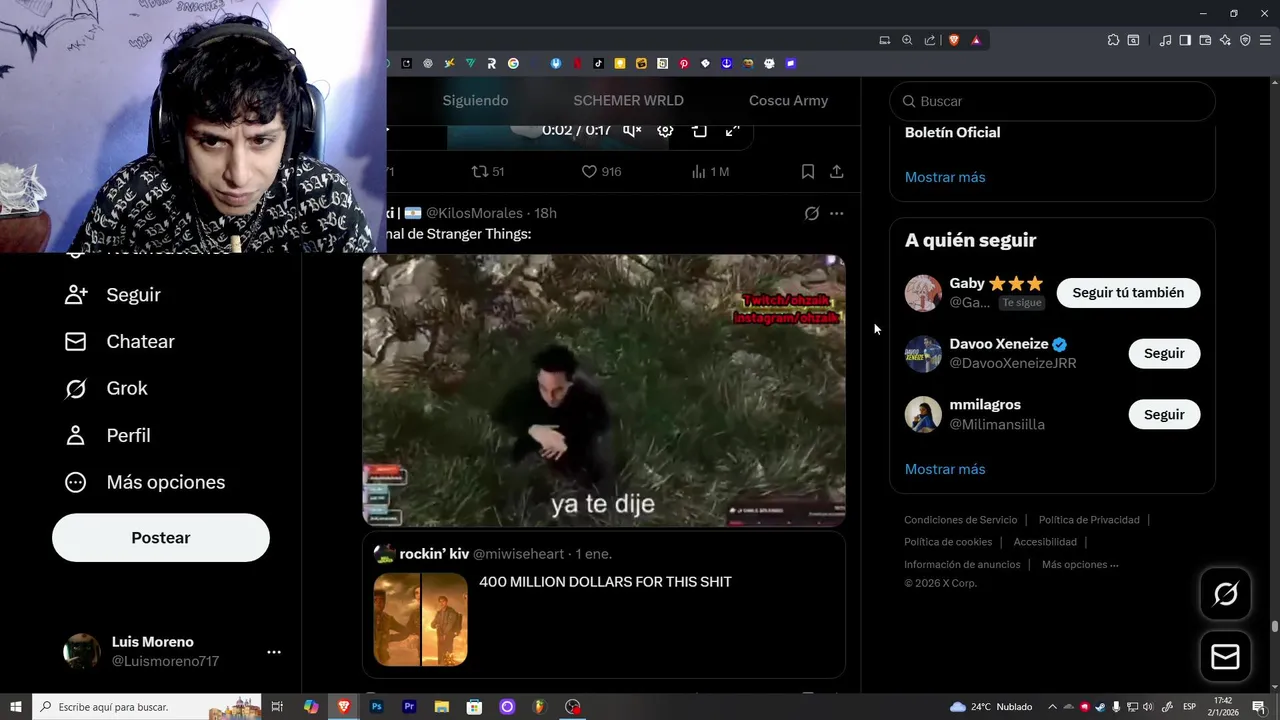Open the floating messages envelope button
The width and height of the screenshot is (1280, 720).
(1225, 656)
